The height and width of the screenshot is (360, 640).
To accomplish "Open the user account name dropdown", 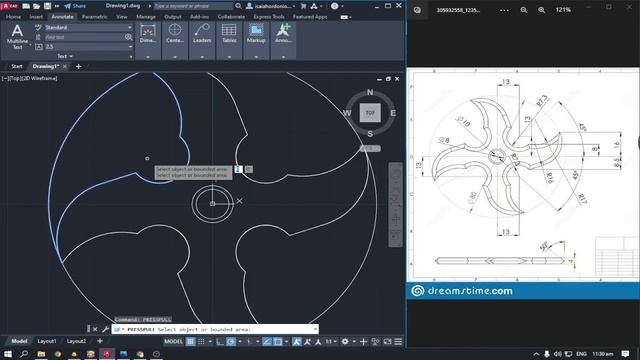I will click(275, 6).
